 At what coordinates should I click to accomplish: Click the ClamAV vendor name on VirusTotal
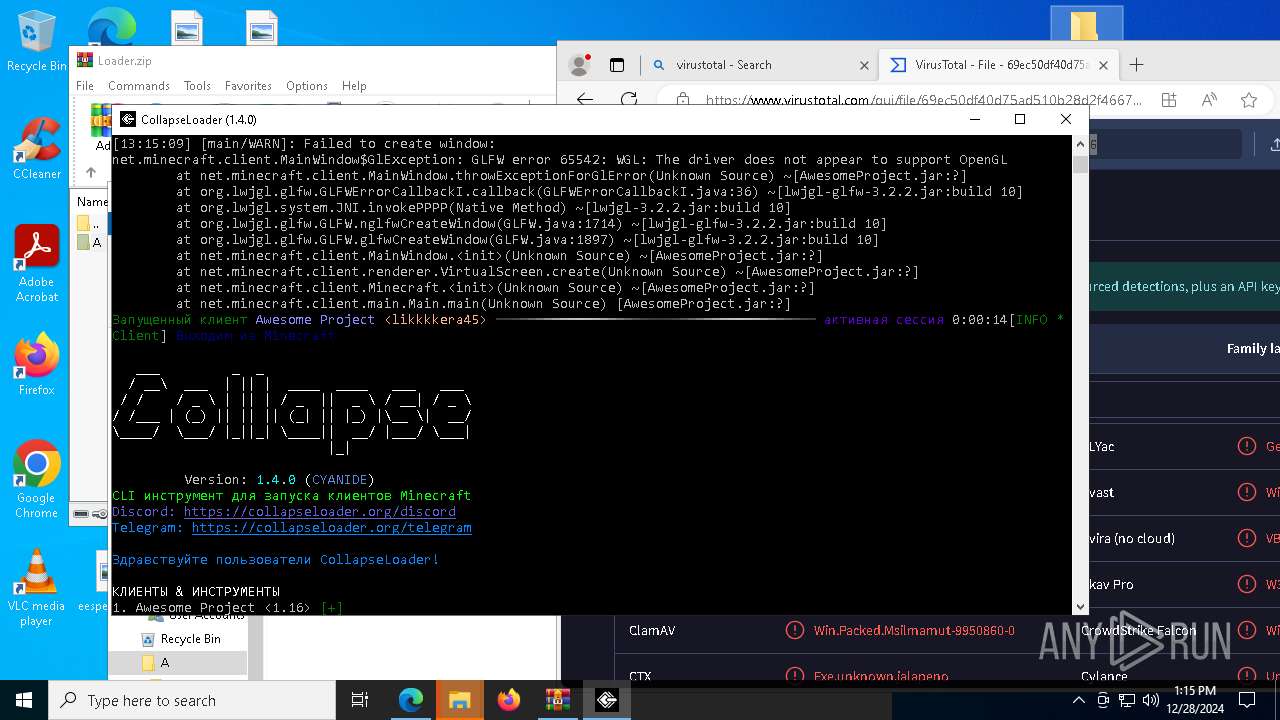(x=652, y=630)
